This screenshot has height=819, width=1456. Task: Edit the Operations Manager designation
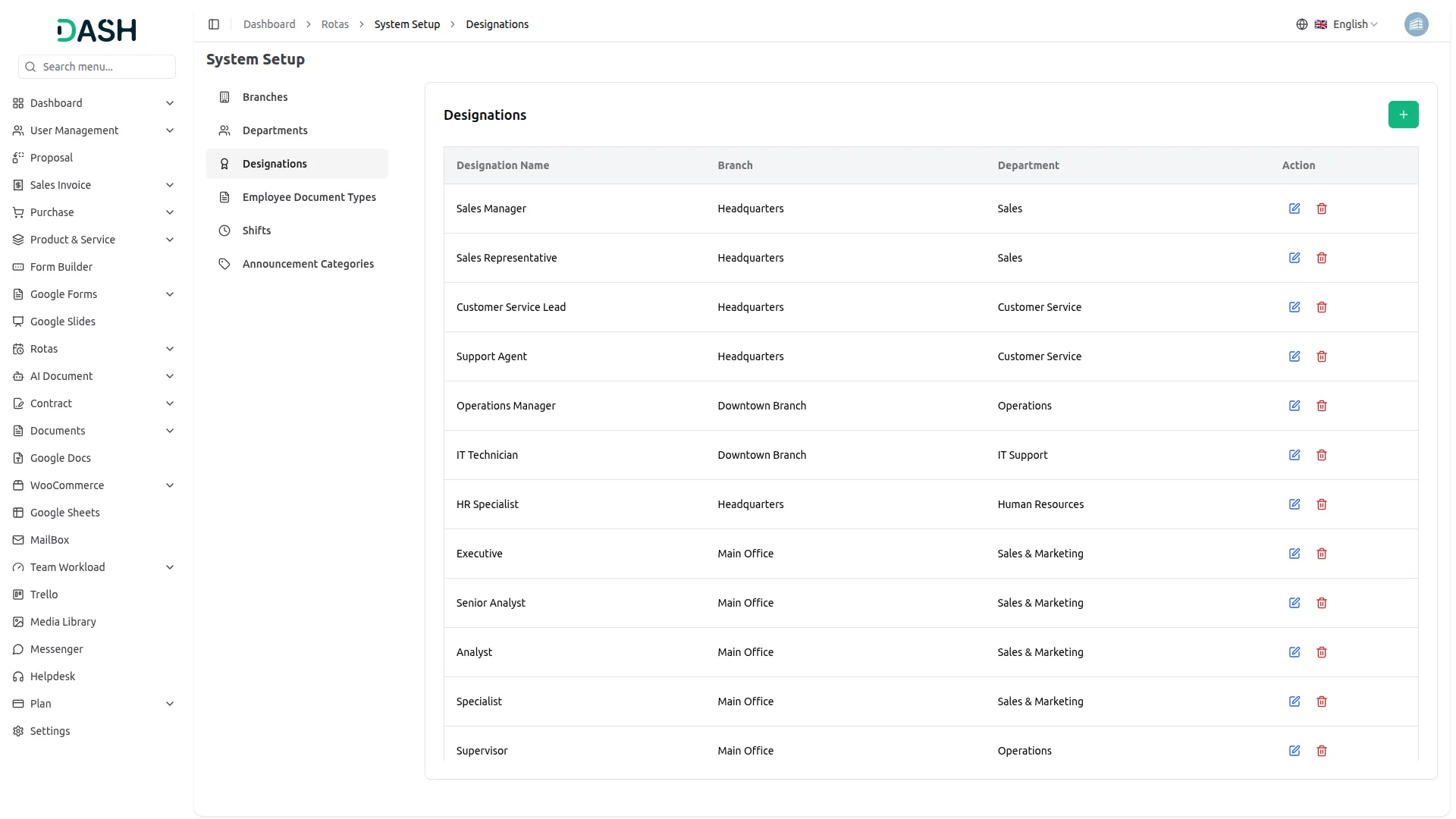(1294, 406)
